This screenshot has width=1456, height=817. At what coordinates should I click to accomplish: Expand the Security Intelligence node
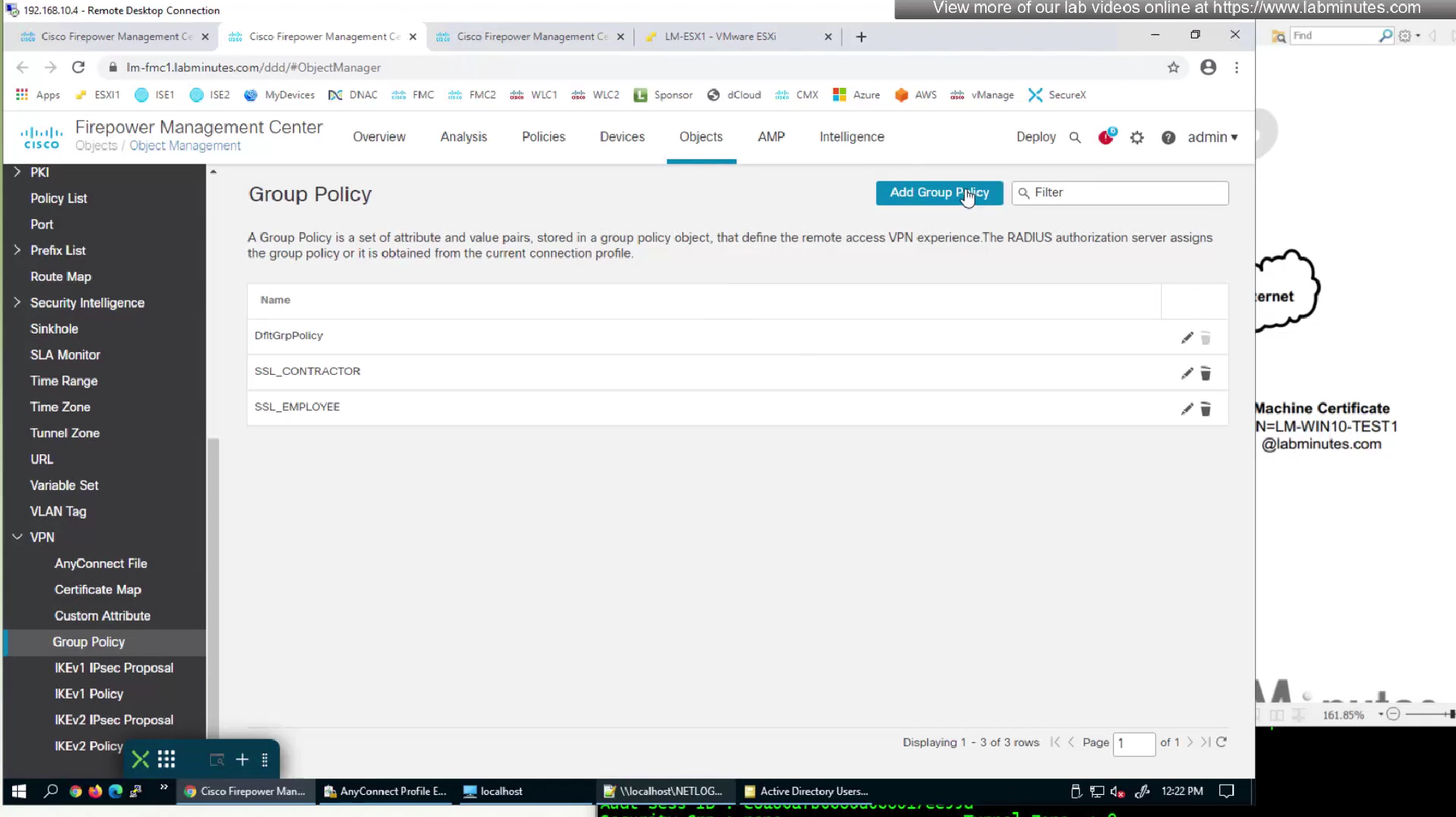[x=17, y=303]
